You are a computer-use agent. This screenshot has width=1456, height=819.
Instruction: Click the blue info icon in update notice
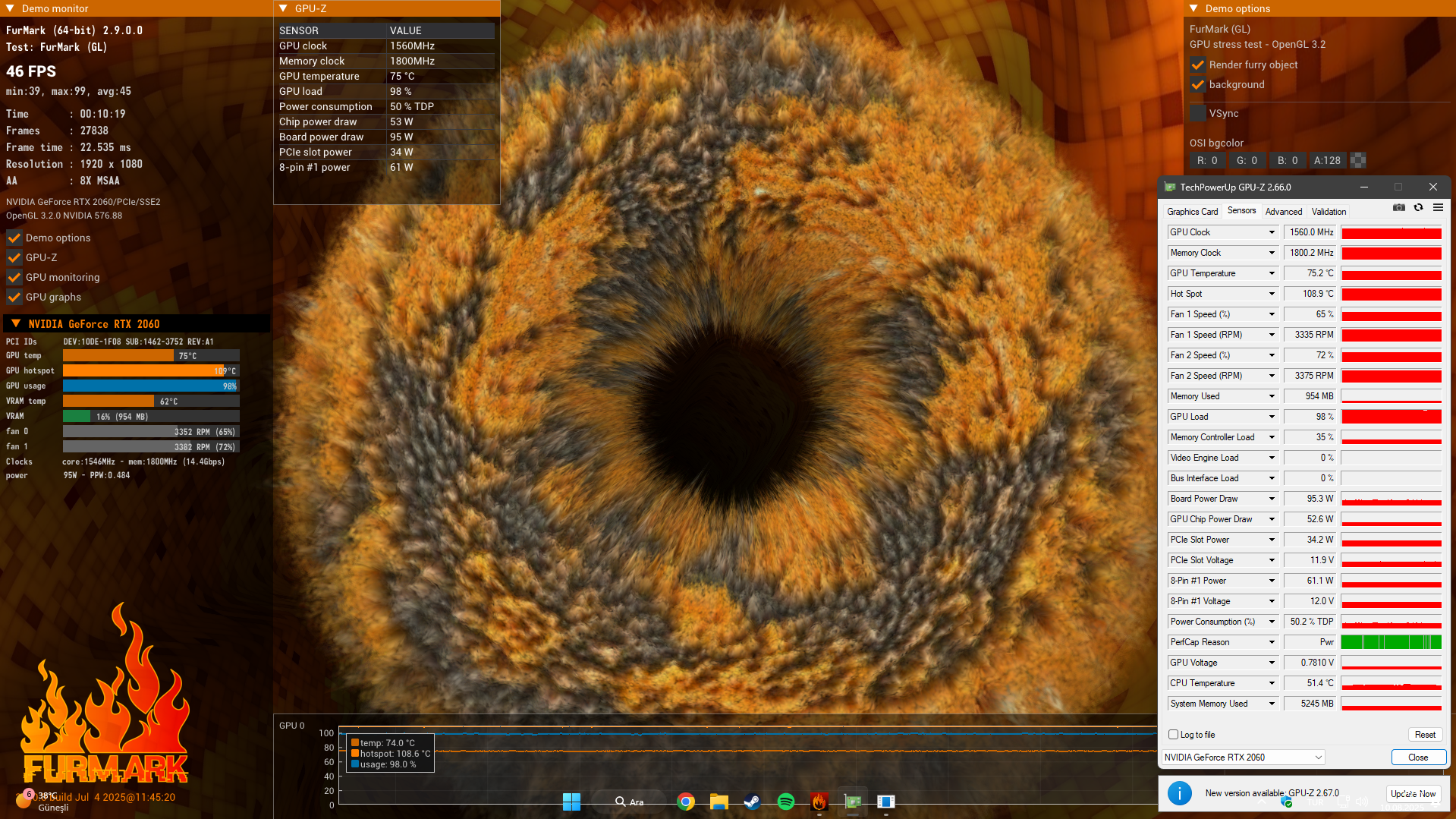pos(1179,793)
